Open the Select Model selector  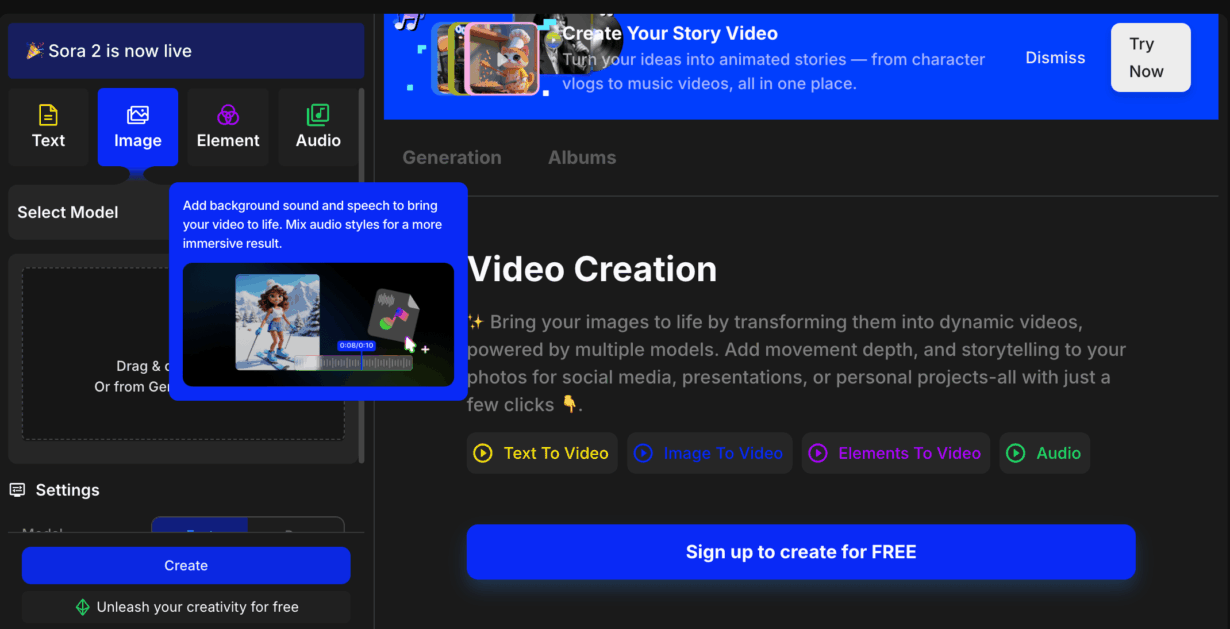coord(90,212)
